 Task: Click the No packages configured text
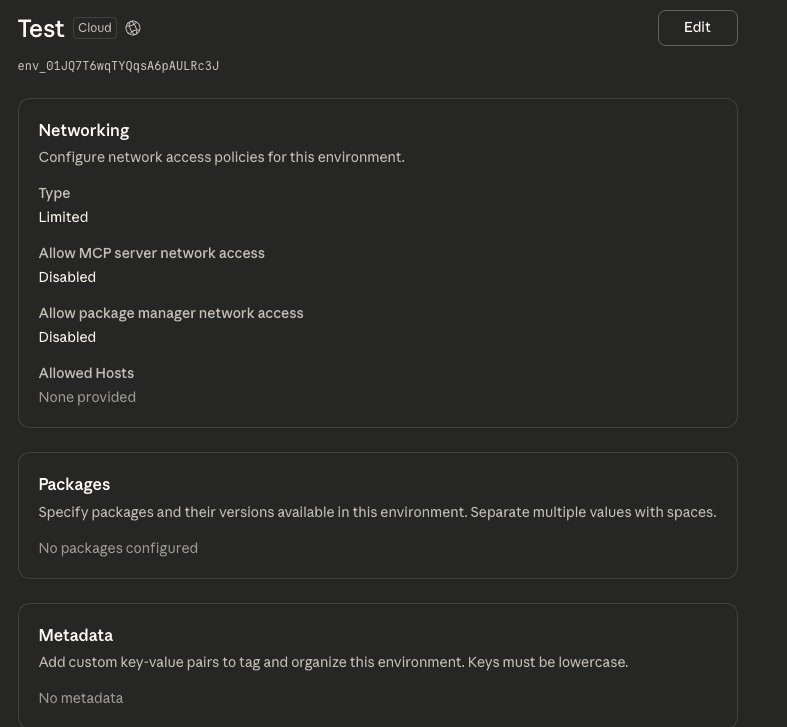[118, 548]
